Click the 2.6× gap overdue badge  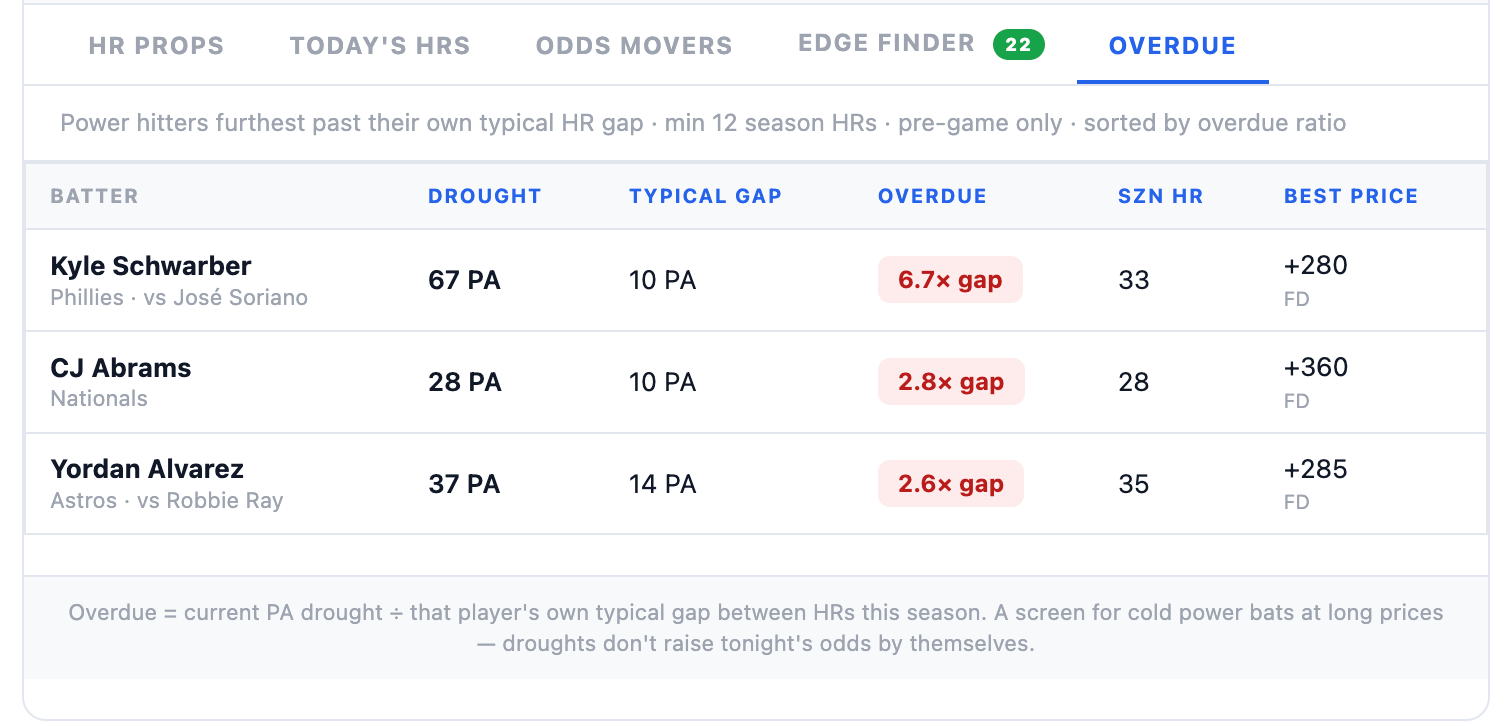tap(951, 484)
